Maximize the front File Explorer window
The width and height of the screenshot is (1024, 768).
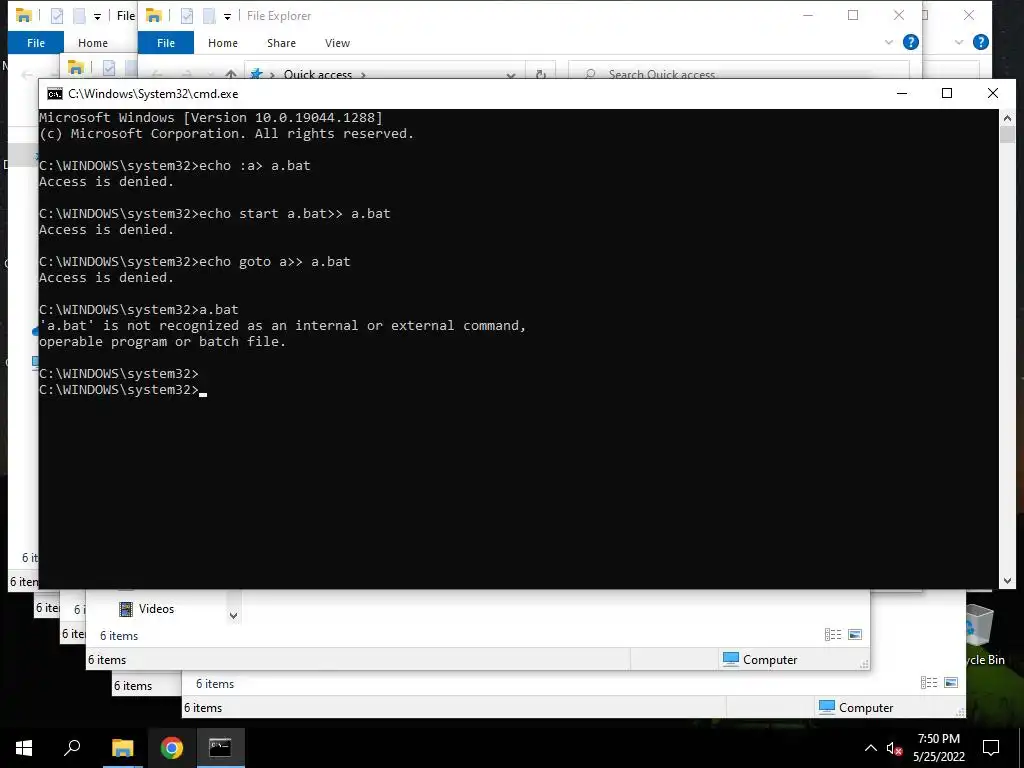[x=853, y=15]
